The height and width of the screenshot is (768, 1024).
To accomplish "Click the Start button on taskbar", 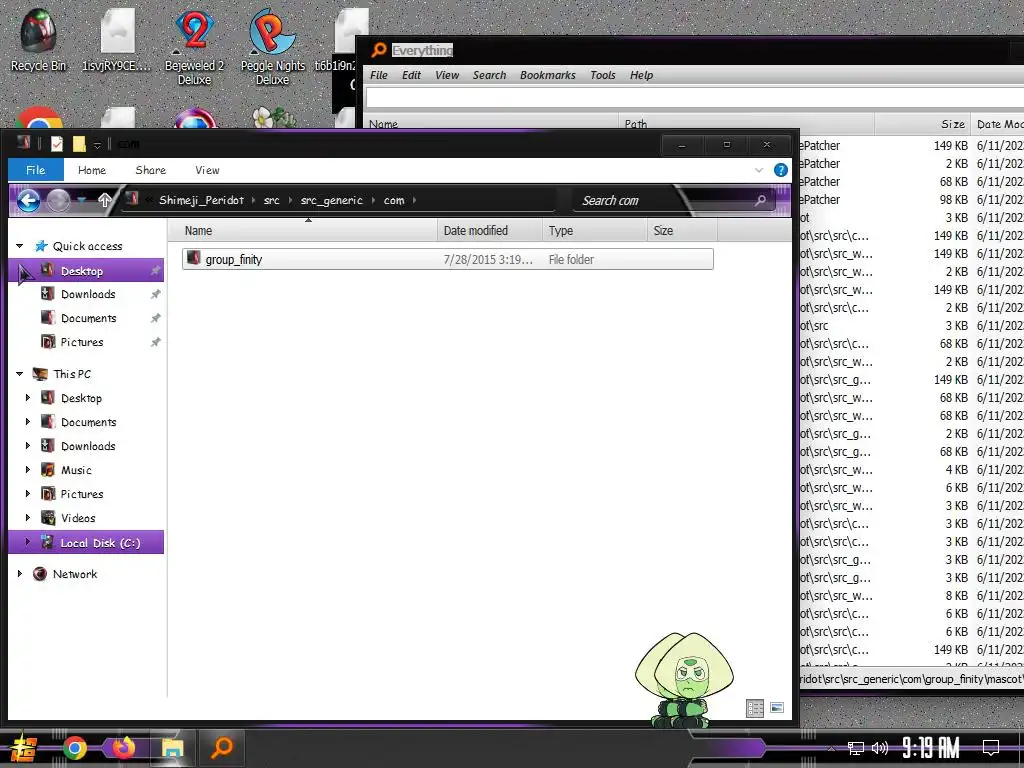I will point(24,748).
